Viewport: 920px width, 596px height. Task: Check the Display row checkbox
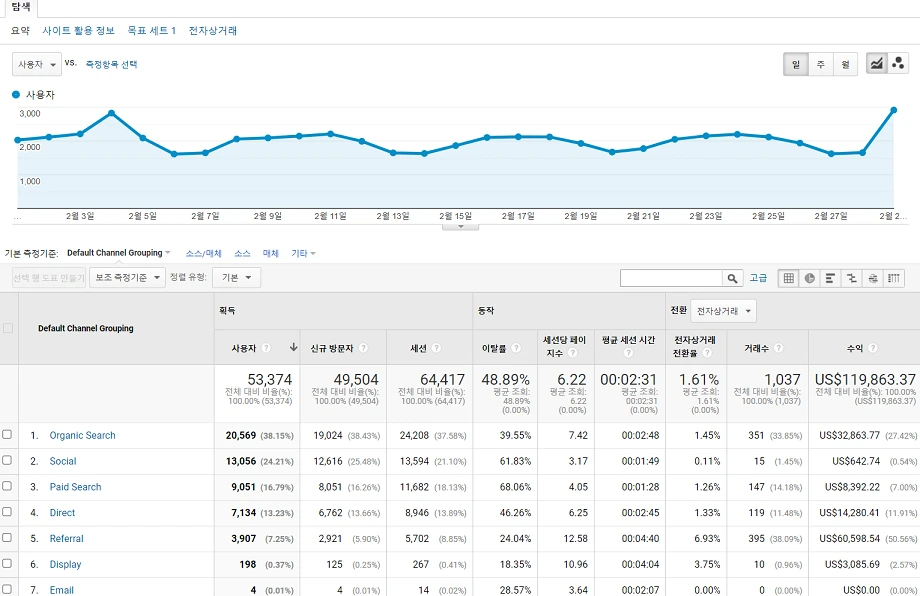7,563
